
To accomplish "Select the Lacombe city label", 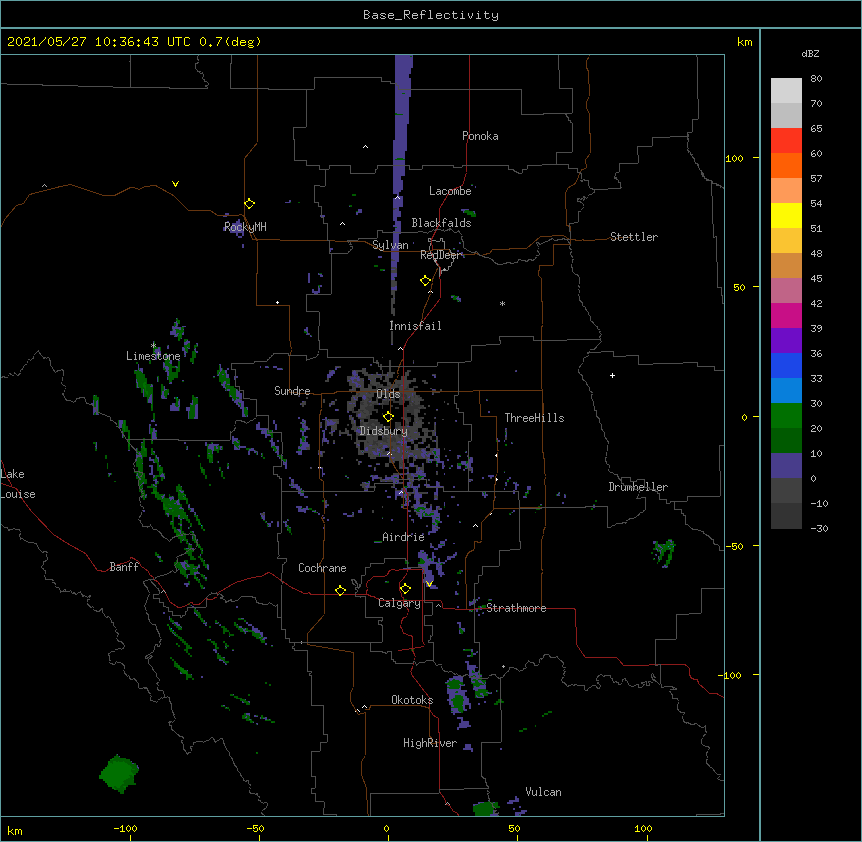I will pos(450,191).
